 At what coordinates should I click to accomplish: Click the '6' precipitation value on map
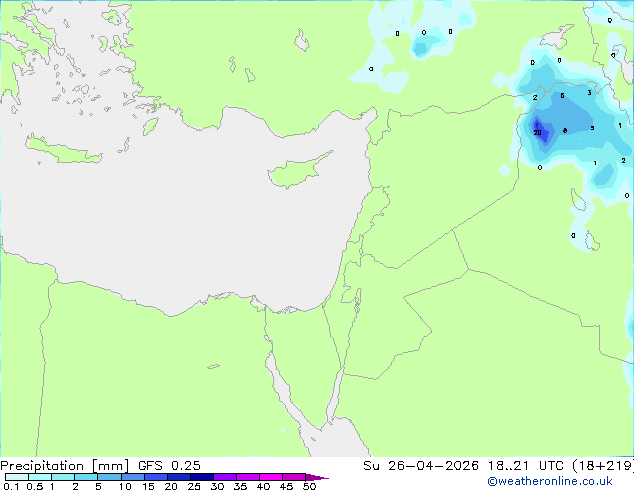[x=562, y=96]
